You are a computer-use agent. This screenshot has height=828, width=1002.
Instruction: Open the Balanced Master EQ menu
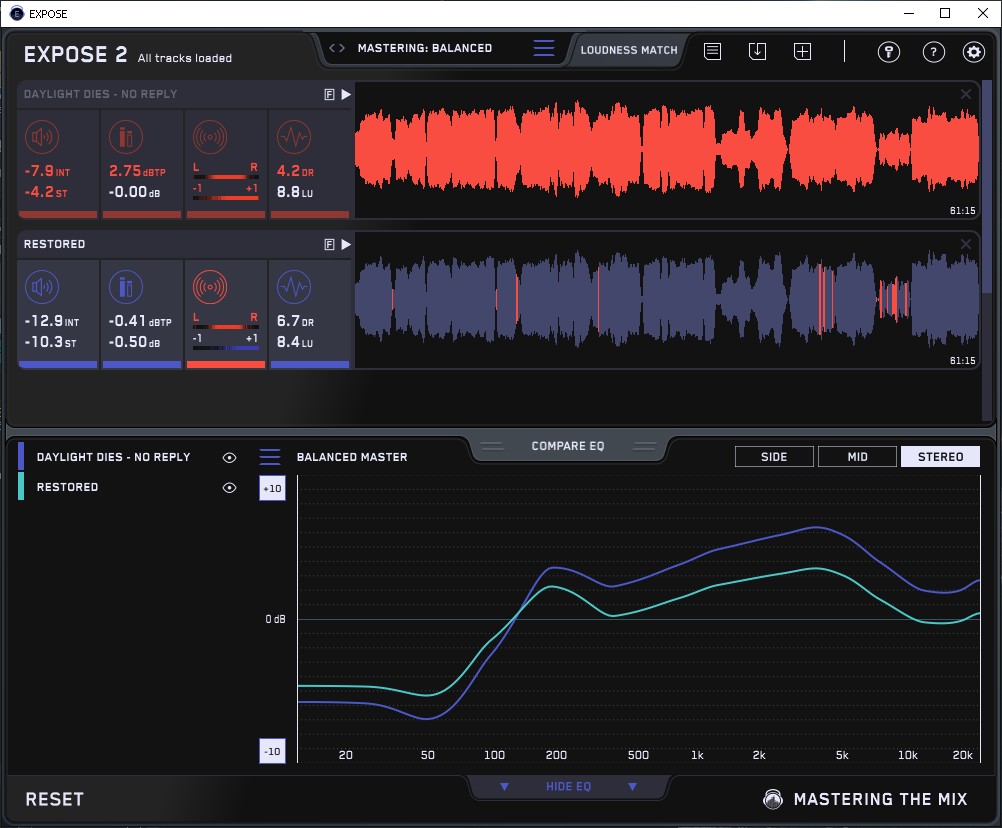(x=270, y=457)
